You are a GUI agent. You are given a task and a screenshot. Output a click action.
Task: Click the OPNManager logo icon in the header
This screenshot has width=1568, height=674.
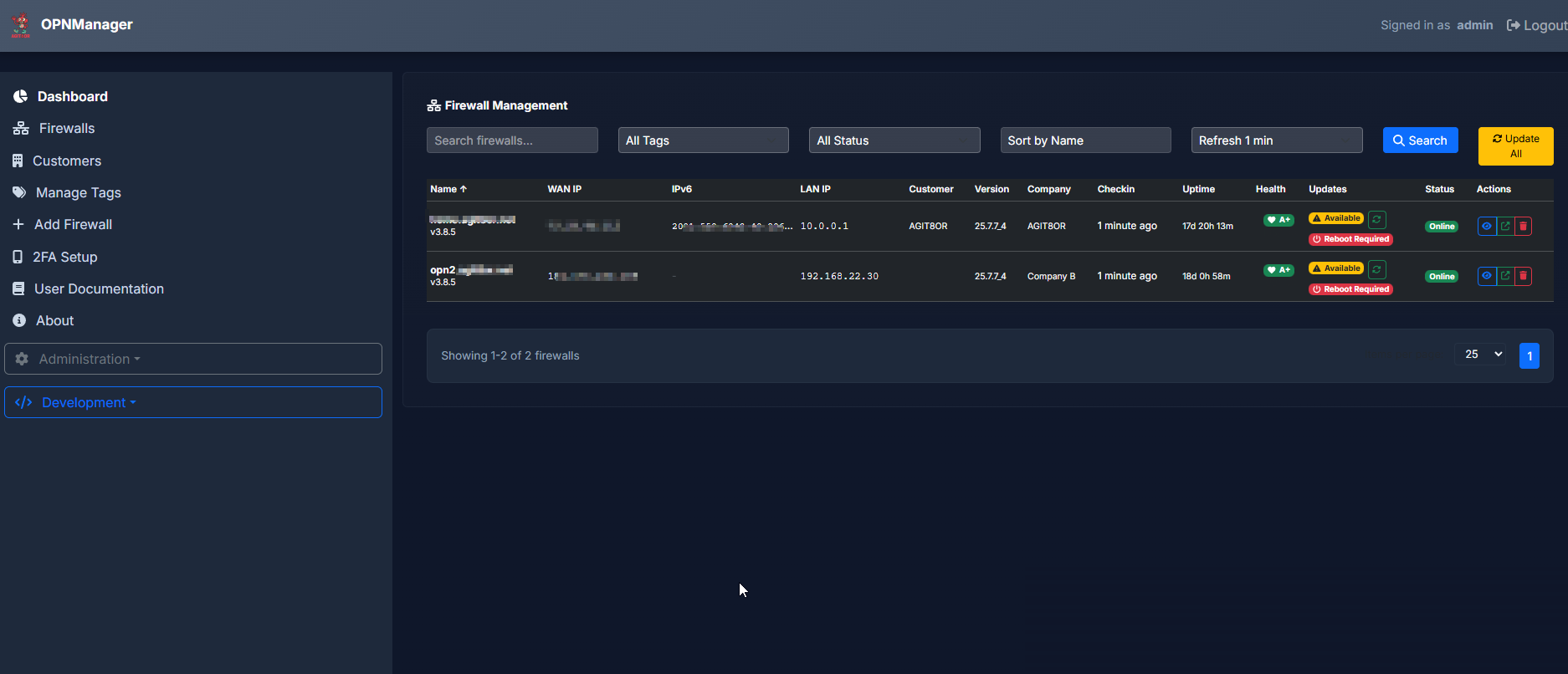tap(21, 25)
